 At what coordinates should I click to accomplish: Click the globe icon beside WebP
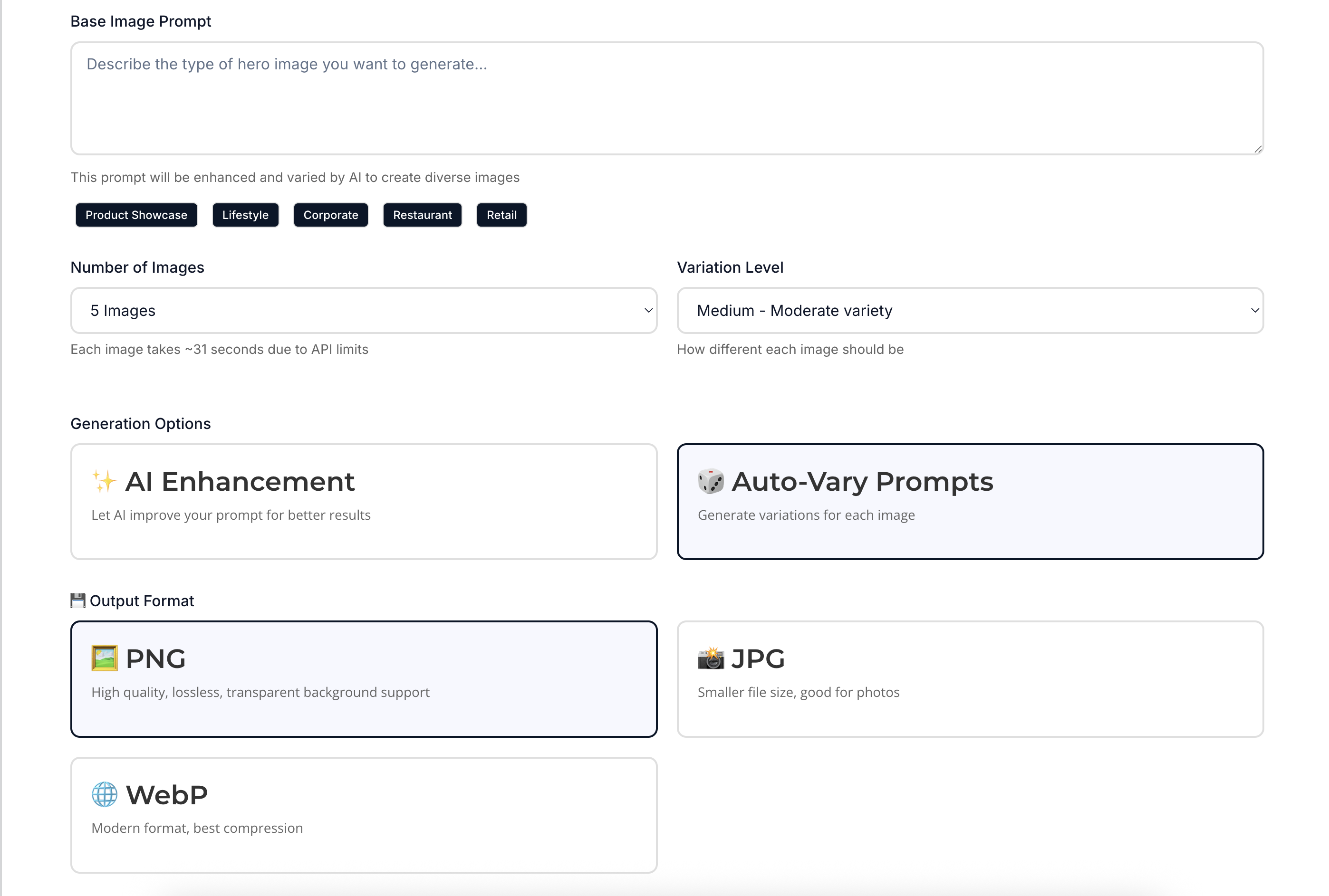pyautogui.click(x=105, y=794)
